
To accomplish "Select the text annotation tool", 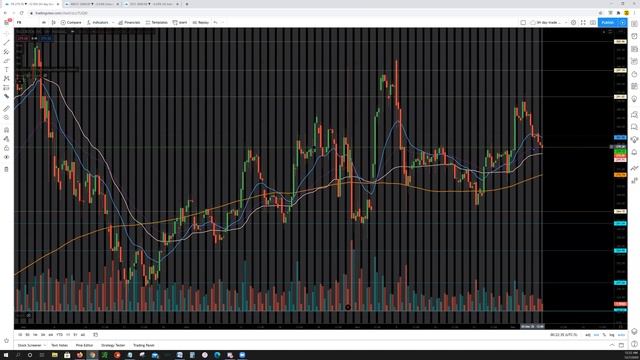I will tap(6, 69).
